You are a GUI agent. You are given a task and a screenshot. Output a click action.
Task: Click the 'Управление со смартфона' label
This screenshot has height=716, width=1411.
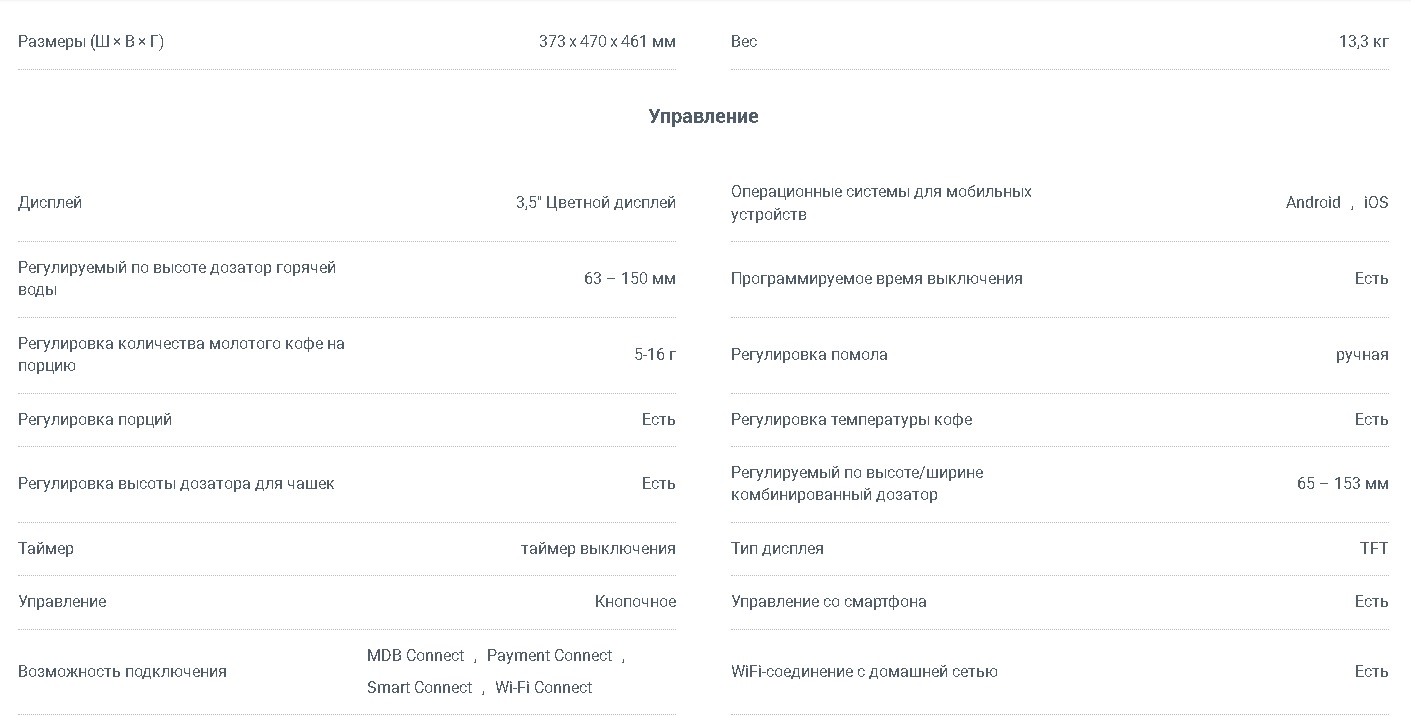(x=829, y=602)
